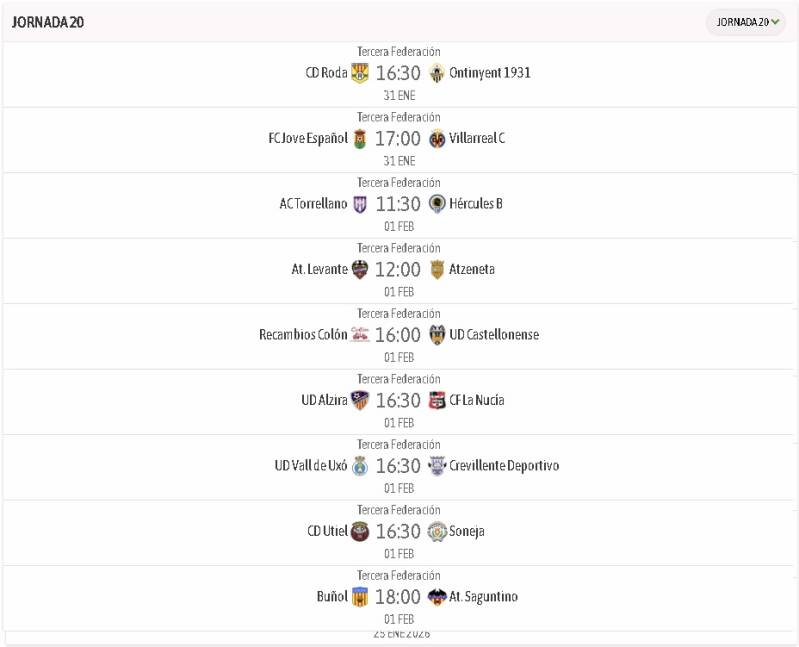Open the Recambios Colón team link

(303, 335)
